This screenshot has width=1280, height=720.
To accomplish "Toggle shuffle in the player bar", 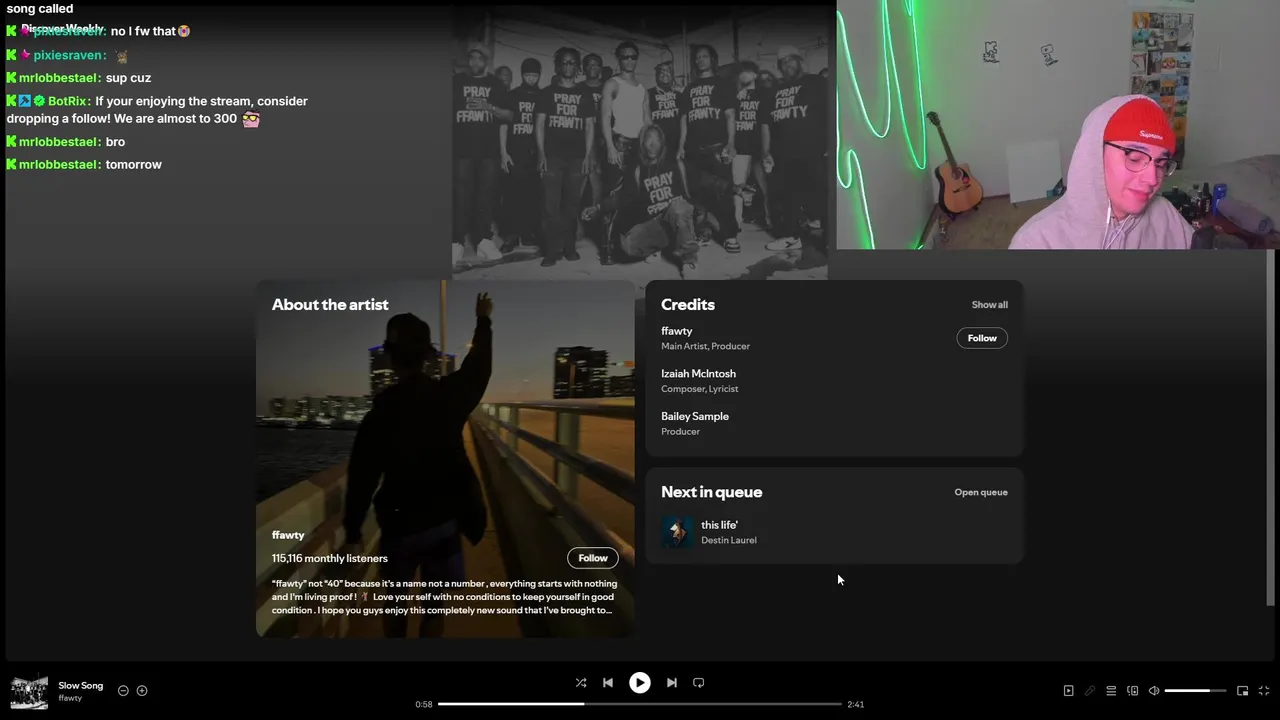I will click(580, 683).
